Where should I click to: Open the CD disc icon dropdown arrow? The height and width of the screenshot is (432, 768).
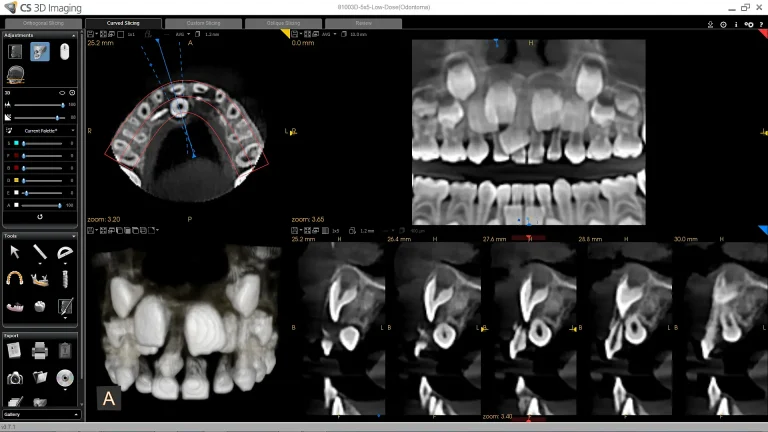click(x=65, y=389)
